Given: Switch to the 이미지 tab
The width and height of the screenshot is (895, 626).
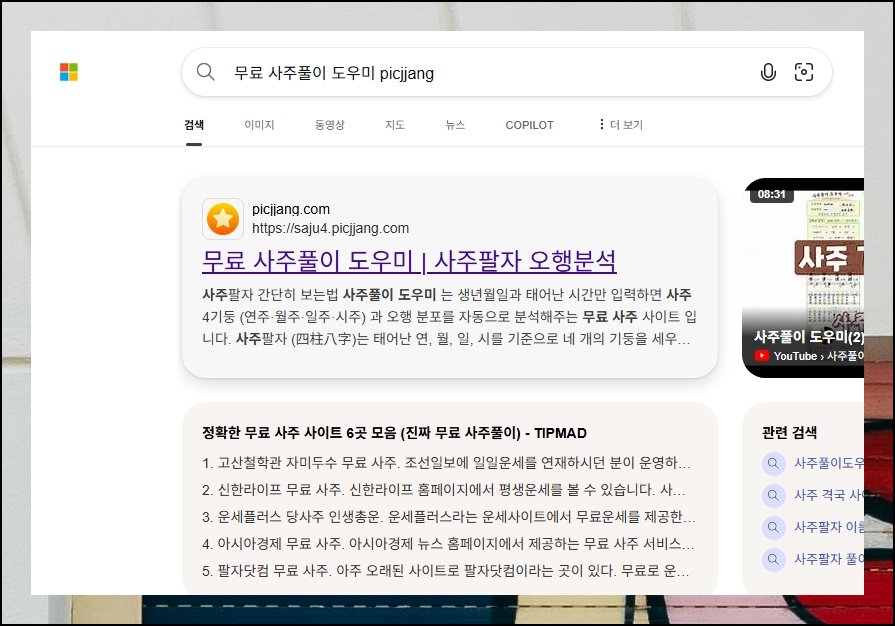Looking at the screenshot, I should pyautogui.click(x=259, y=125).
